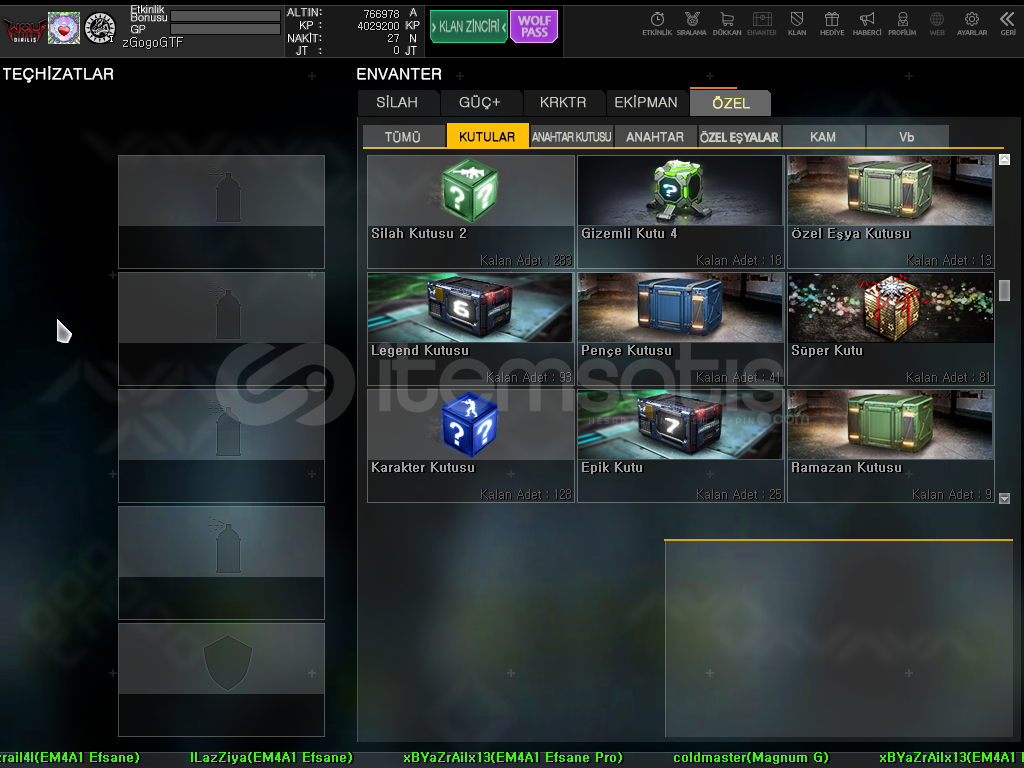
Task: Click the ALTIN value 766978
Action: pyautogui.click(x=381, y=14)
